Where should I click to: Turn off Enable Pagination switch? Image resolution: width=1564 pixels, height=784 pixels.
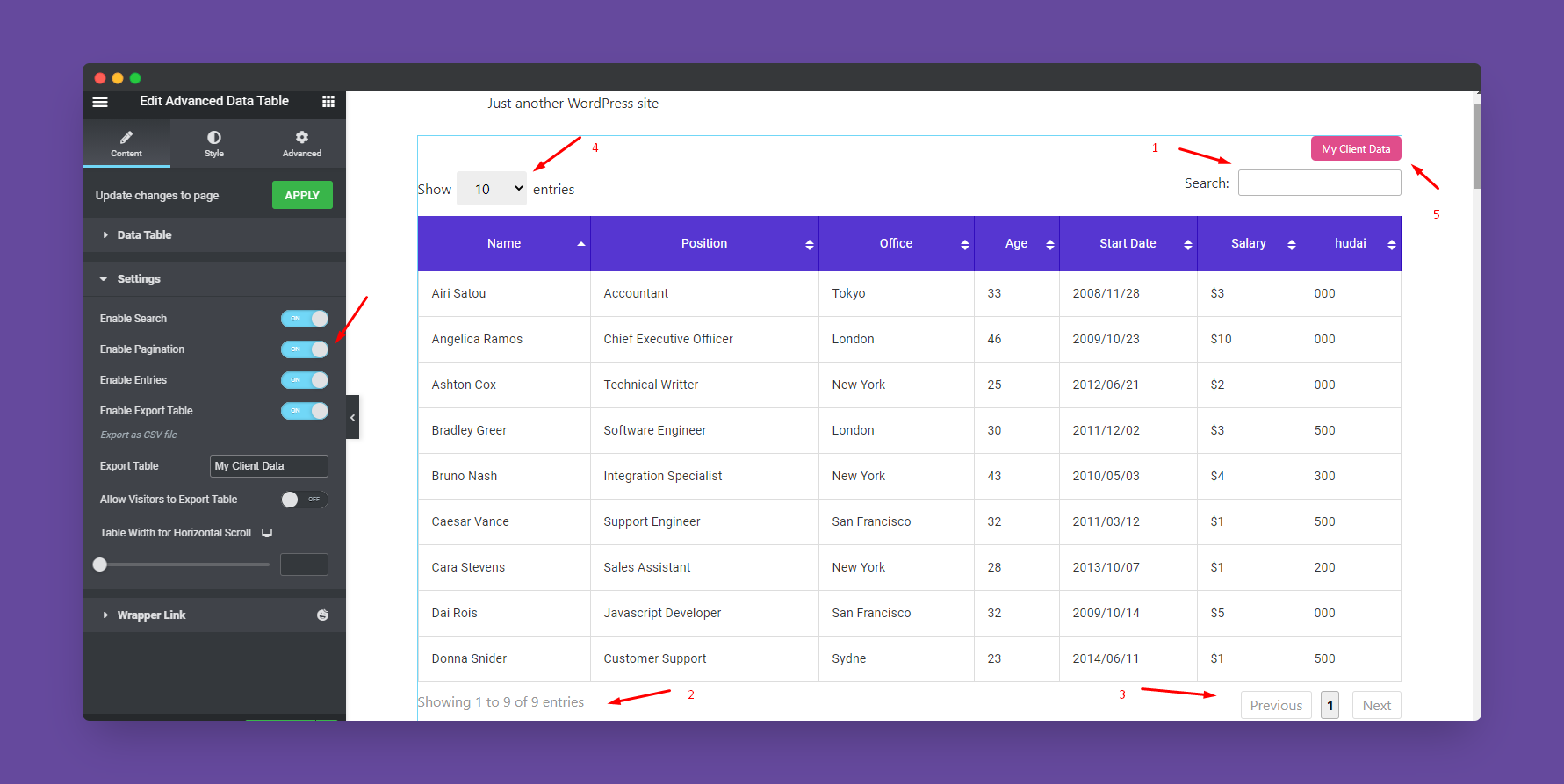pyautogui.click(x=304, y=349)
